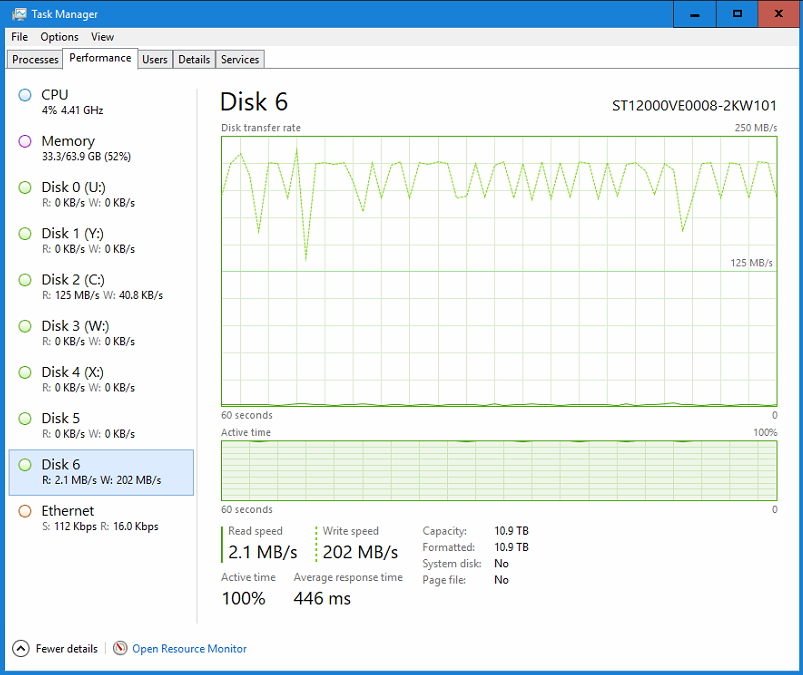Click the Disk 6 green circle icon

[x=25, y=465]
